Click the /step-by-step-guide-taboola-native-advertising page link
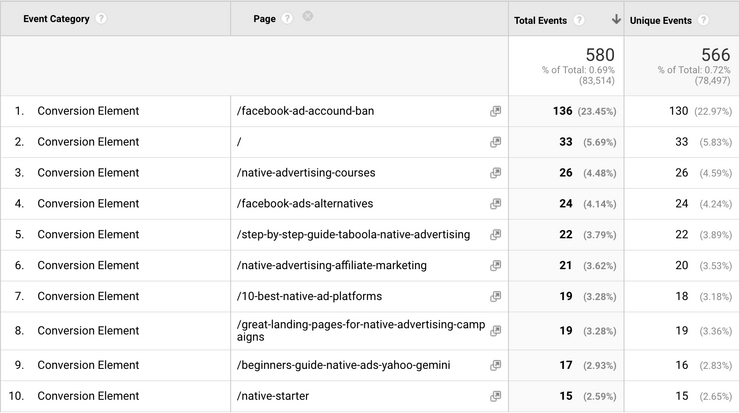Viewport: 740px width, 413px height. [x=353, y=235]
